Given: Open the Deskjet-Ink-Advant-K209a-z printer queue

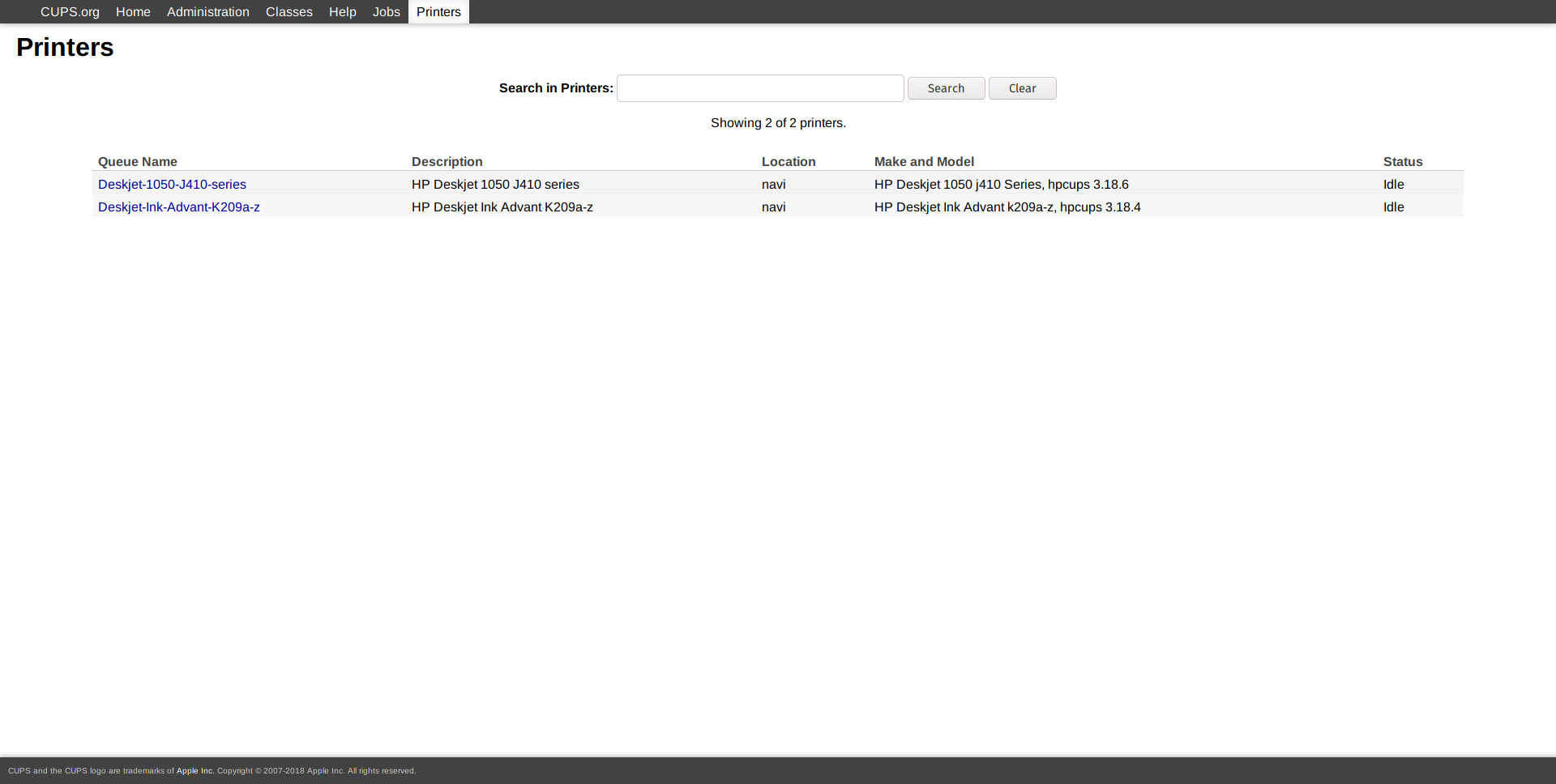Looking at the screenshot, I should pyautogui.click(x=178, y=207).
